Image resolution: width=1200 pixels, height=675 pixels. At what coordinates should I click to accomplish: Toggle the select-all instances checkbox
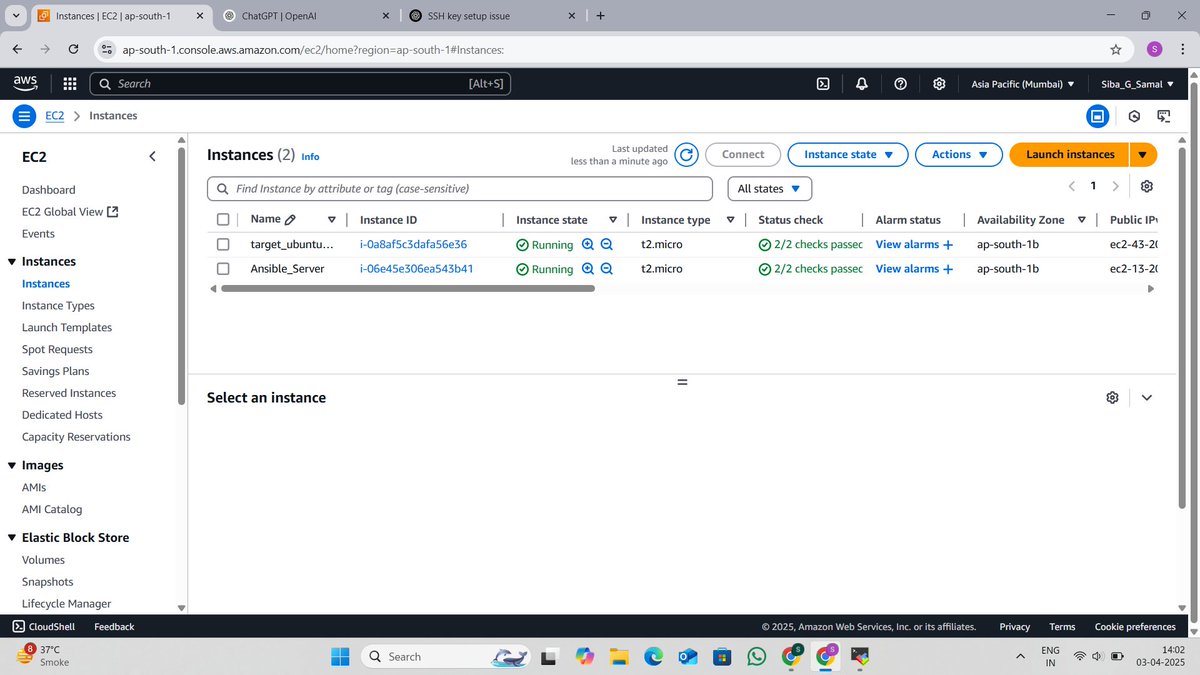point(223,220)
